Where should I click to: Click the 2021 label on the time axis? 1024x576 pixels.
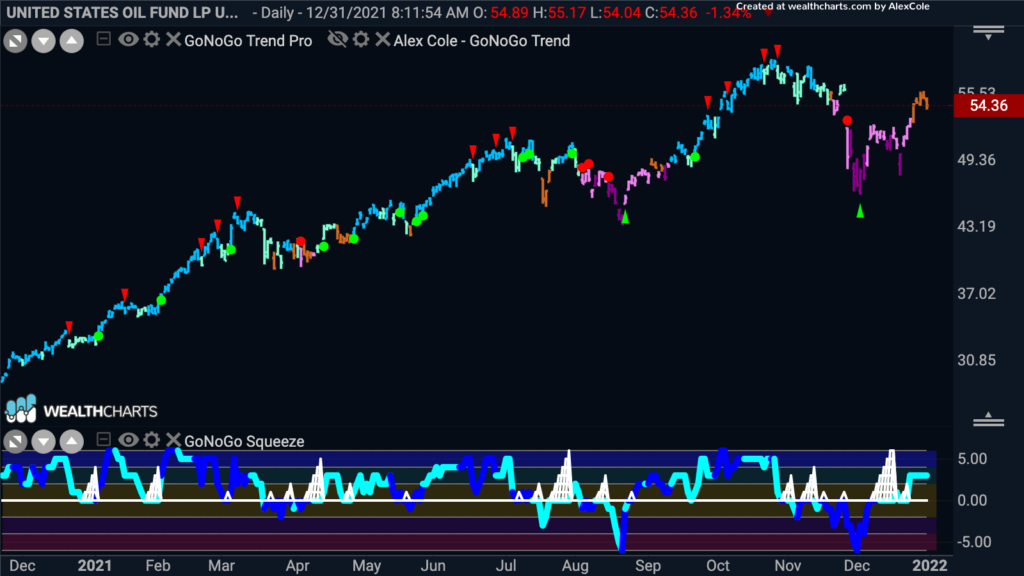coord(95,566)
